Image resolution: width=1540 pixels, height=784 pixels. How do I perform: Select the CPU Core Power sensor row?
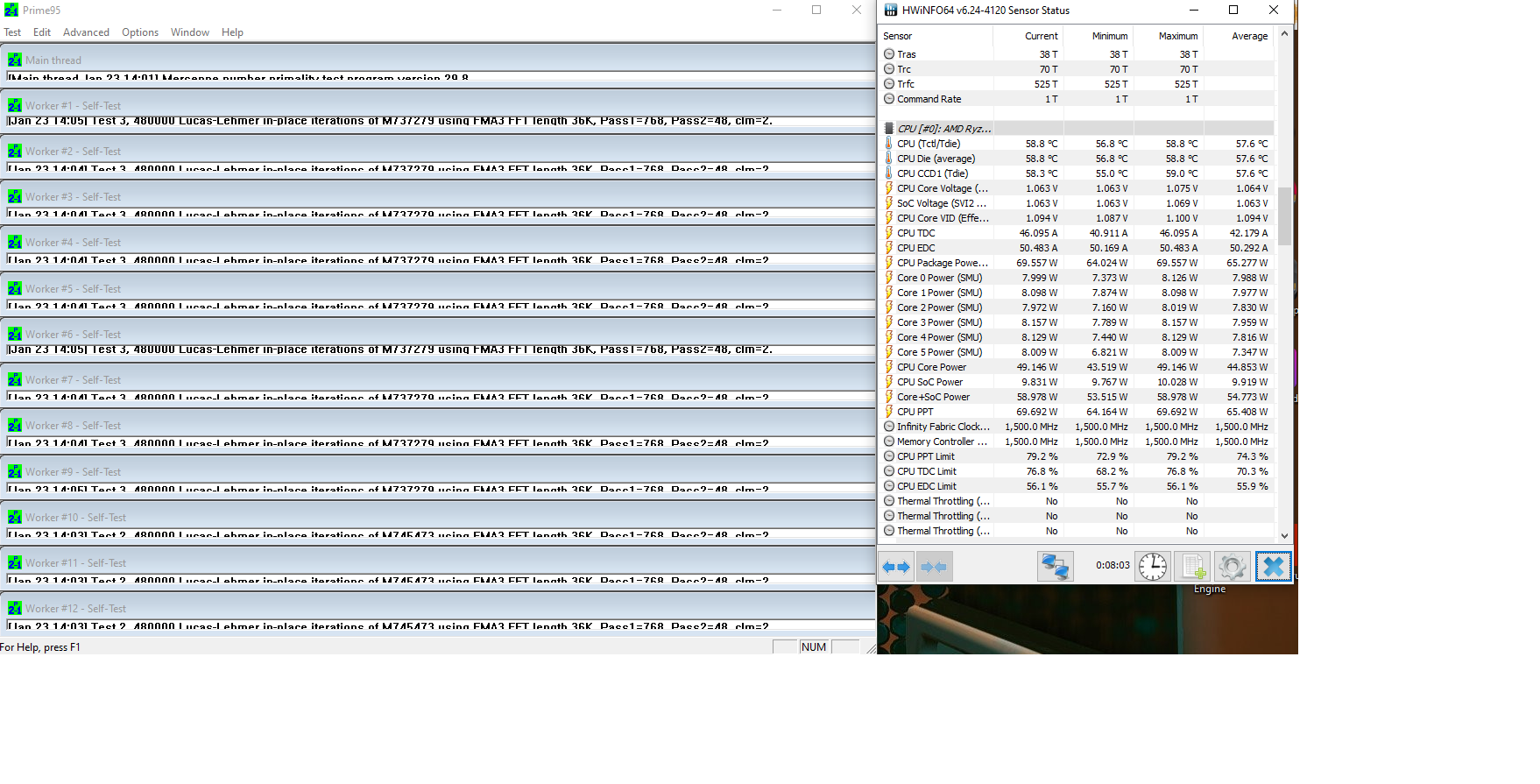coord(1077,367)
